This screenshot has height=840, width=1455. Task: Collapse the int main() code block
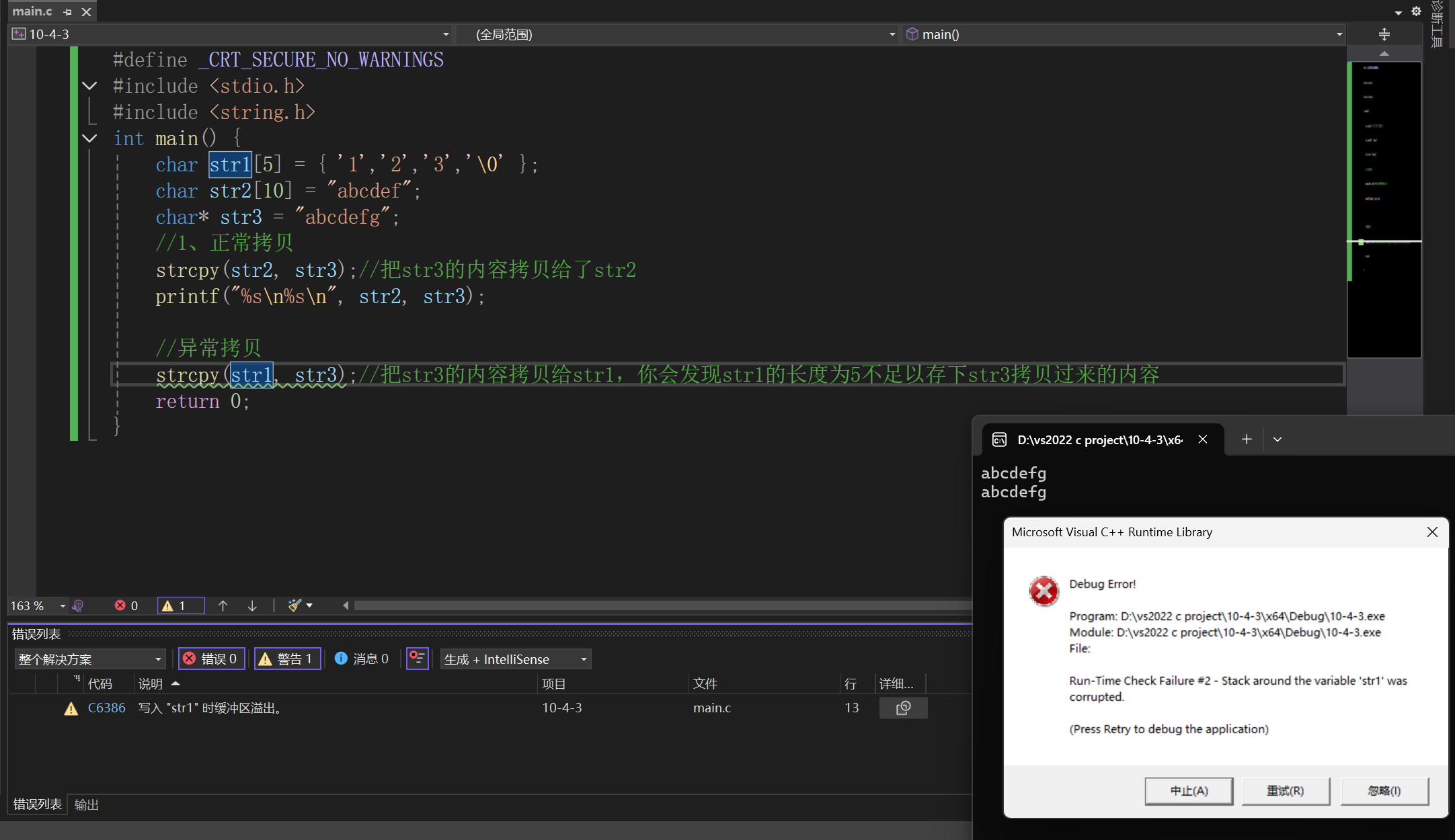[89, 138]
